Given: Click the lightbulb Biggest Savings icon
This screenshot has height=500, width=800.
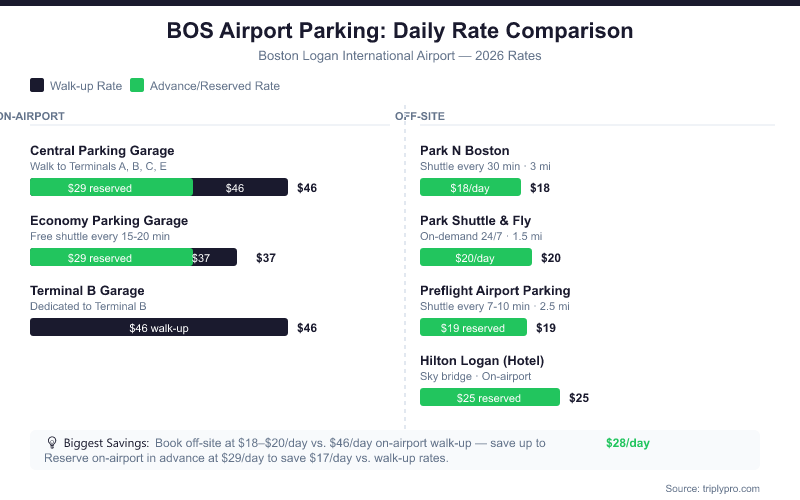Looking at the screenshot, I should (52, 441).
